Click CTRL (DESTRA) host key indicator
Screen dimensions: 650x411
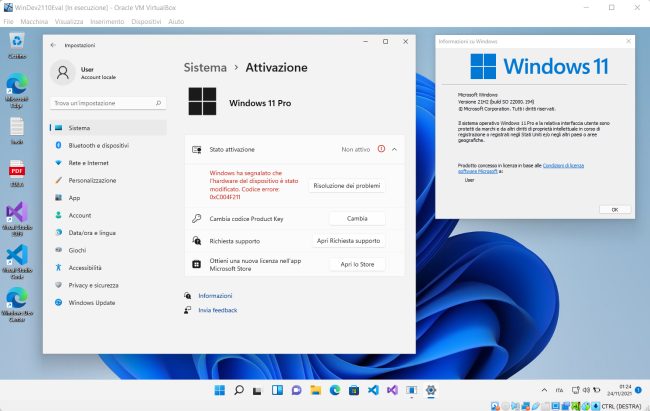click(x=621, y=406)
